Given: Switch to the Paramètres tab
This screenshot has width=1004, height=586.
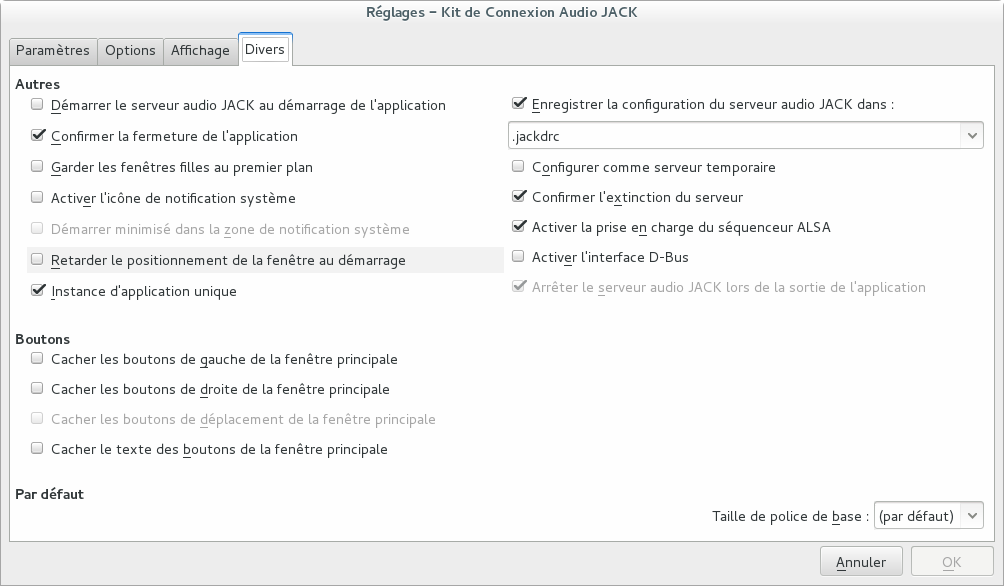Looking at the screenshot, I should click(53, 50).
